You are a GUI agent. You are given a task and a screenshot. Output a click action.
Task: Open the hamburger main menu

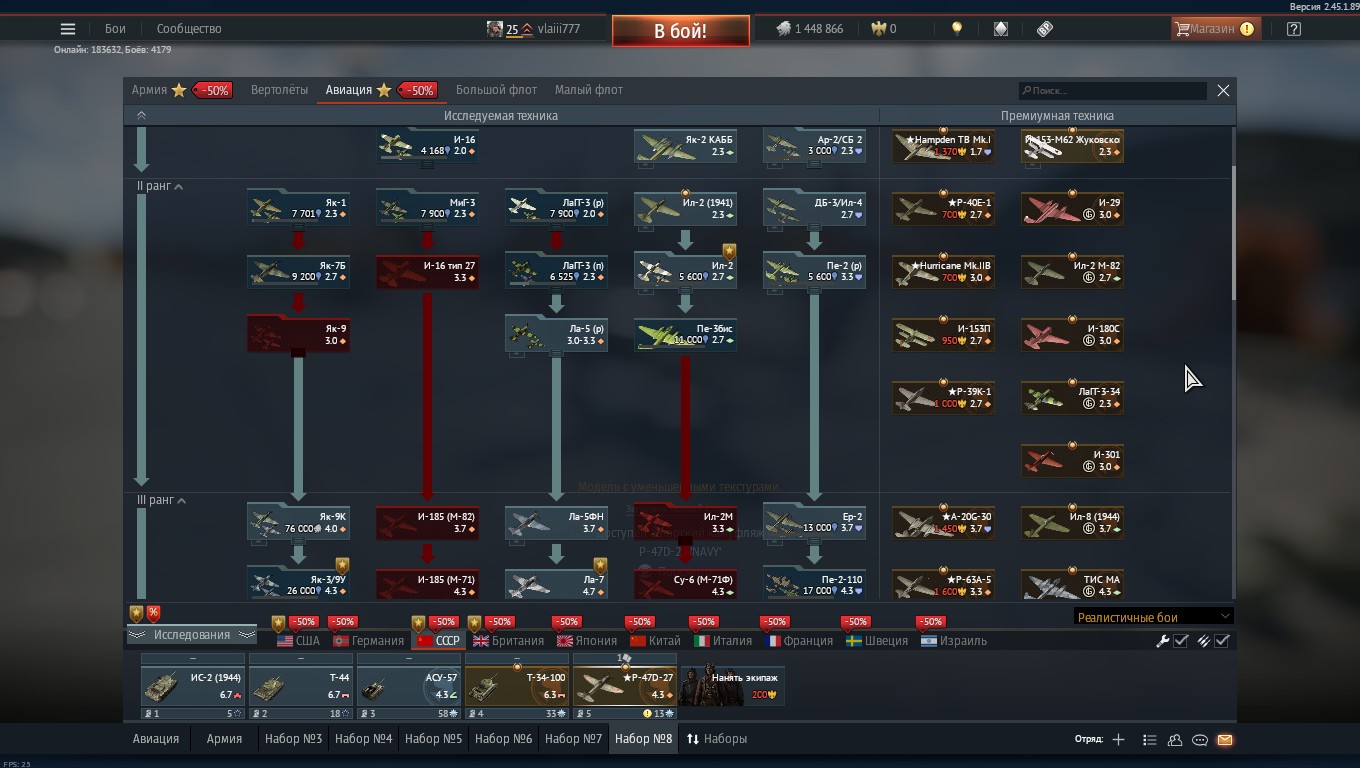click(68, 29)
